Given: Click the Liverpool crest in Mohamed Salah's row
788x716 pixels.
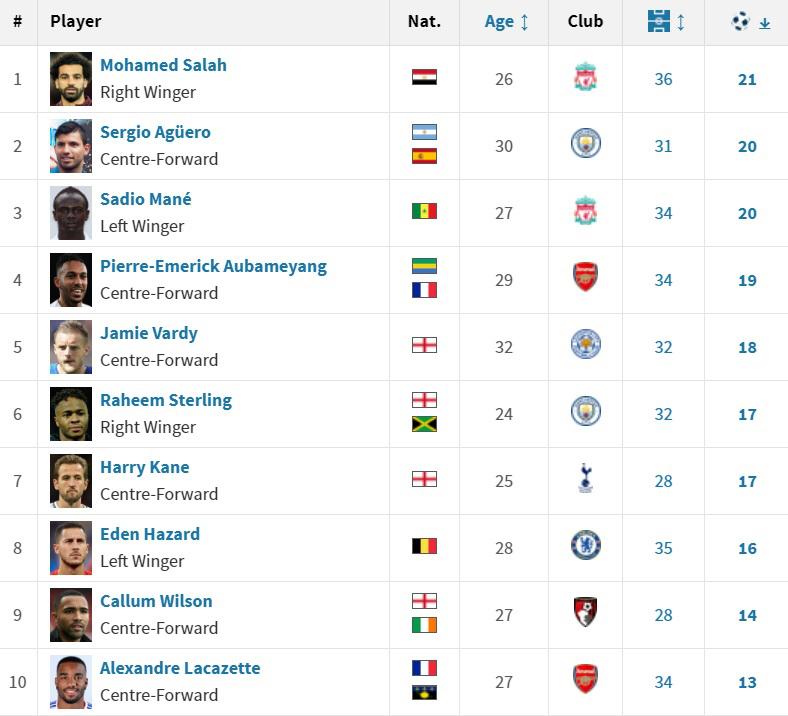Looking at the screenshot, I should coord(585,78).
